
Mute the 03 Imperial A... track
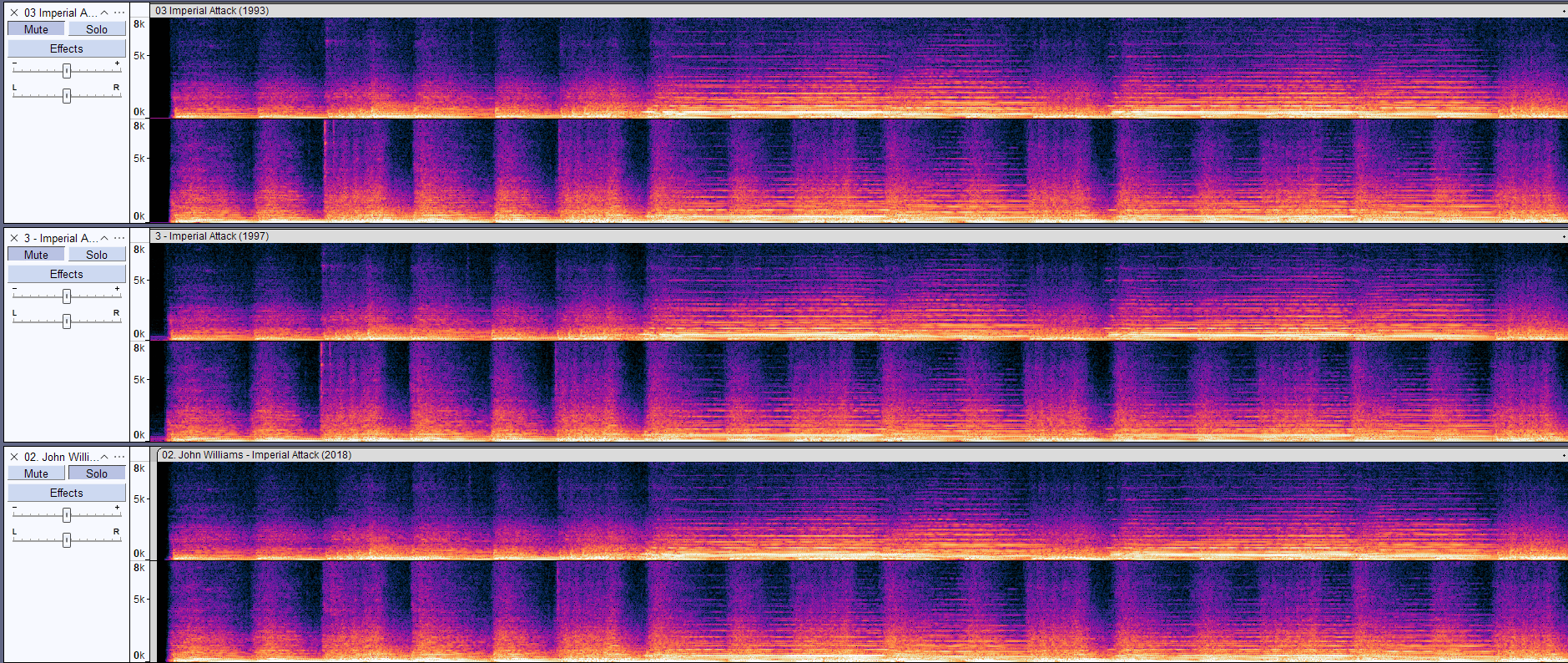[x=36, y=29]
